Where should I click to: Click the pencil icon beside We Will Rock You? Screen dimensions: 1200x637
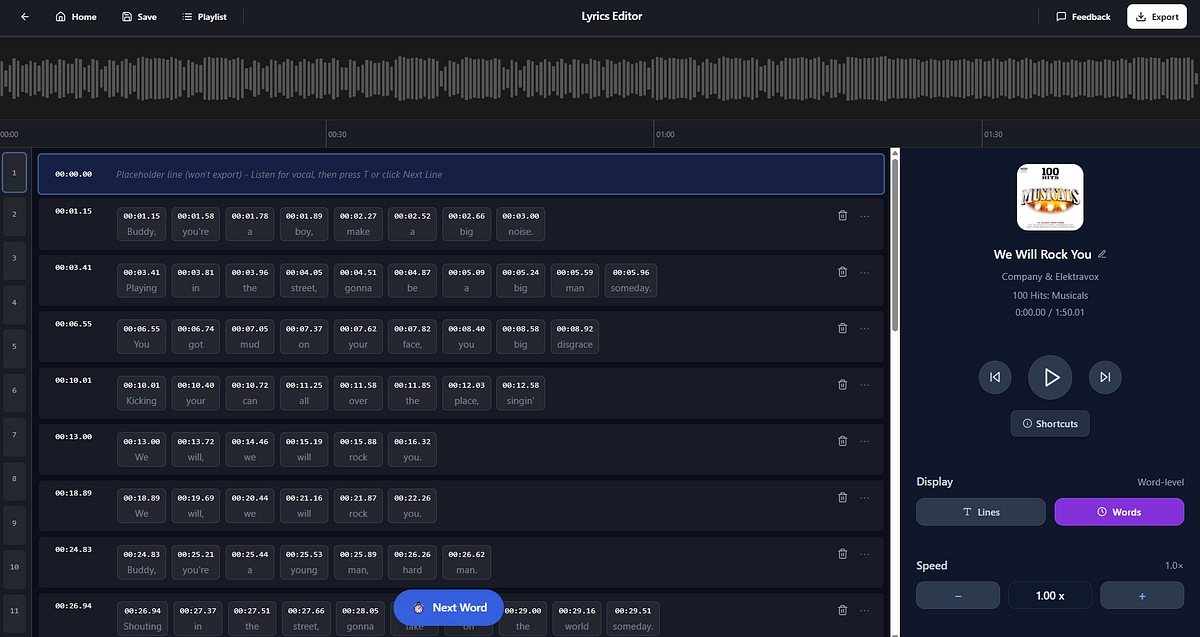click(1102, 254)
